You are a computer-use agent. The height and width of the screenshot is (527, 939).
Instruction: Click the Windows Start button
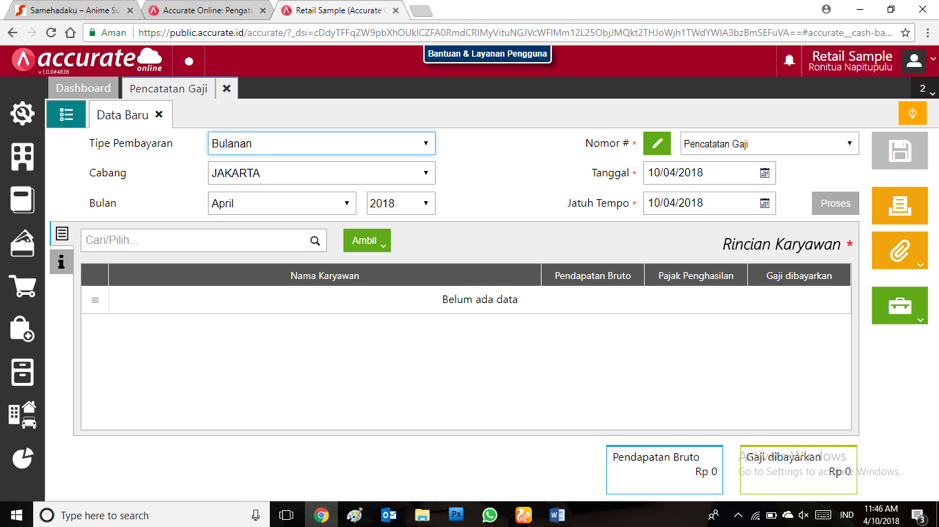(x=16, y=515)
